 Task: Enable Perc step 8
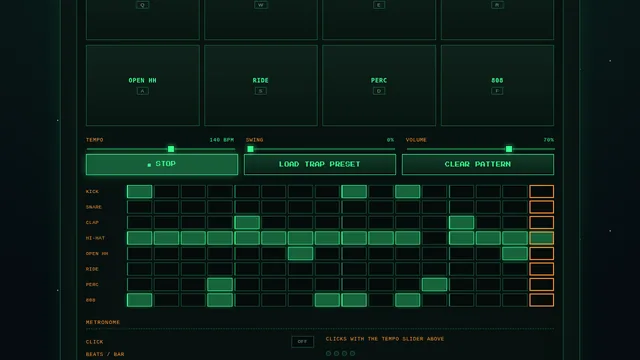coord(327,284)
